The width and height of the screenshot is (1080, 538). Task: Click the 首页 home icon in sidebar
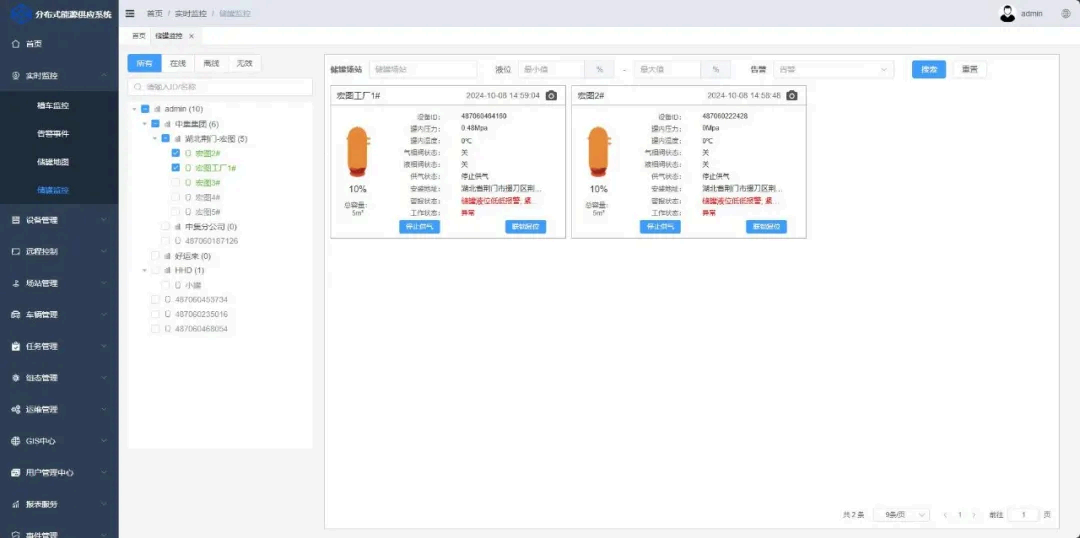coord(16,43)
